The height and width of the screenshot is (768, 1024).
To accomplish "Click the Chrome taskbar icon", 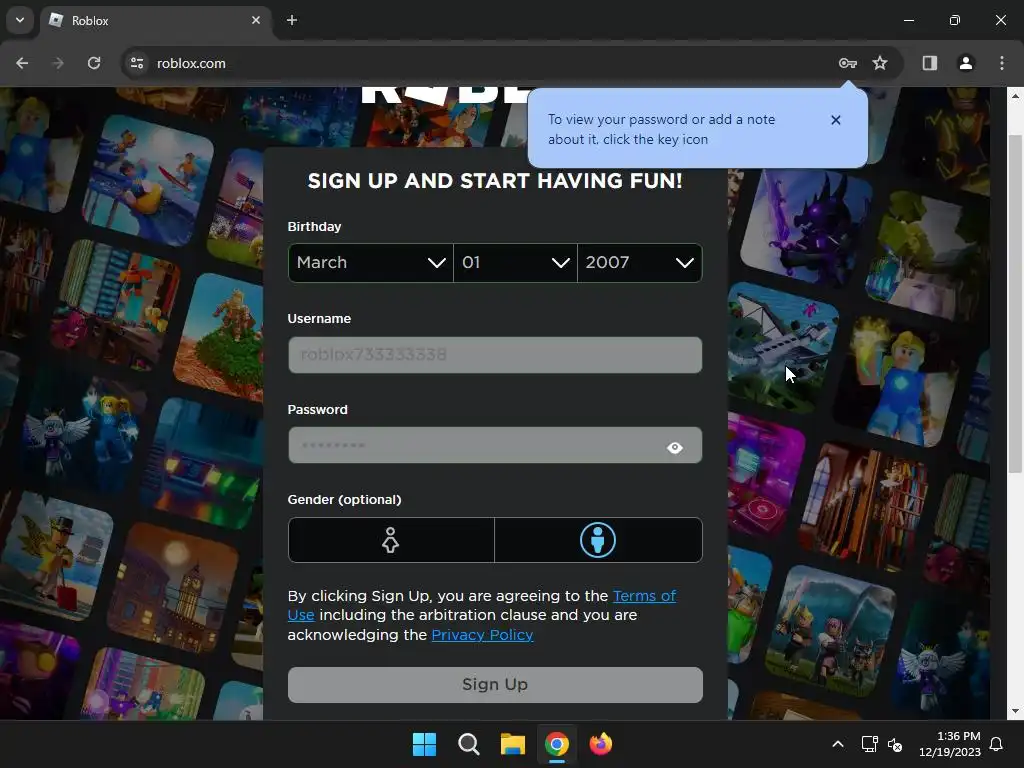I will 557,744.
